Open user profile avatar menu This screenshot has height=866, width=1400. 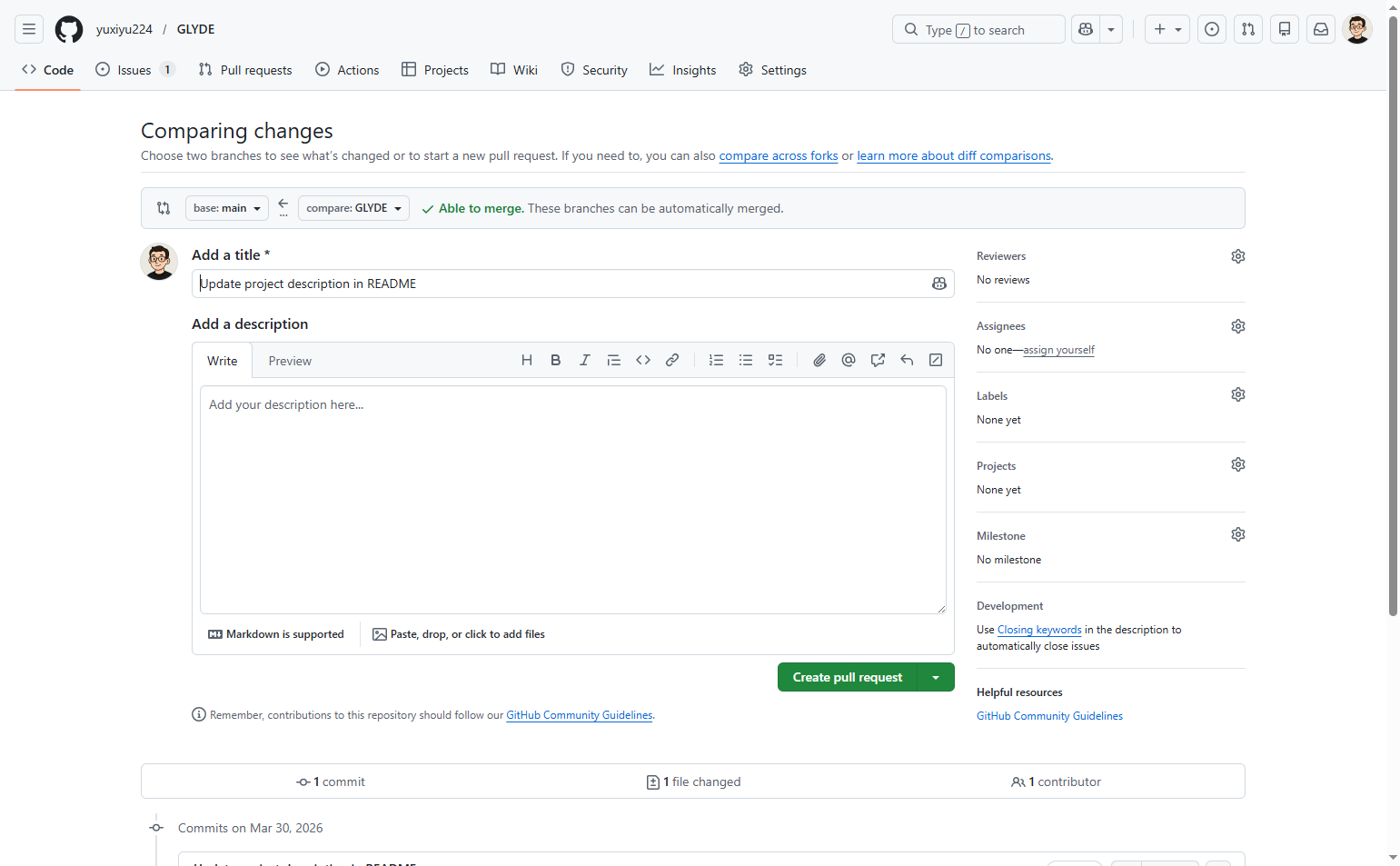[x=1357, y=29]
